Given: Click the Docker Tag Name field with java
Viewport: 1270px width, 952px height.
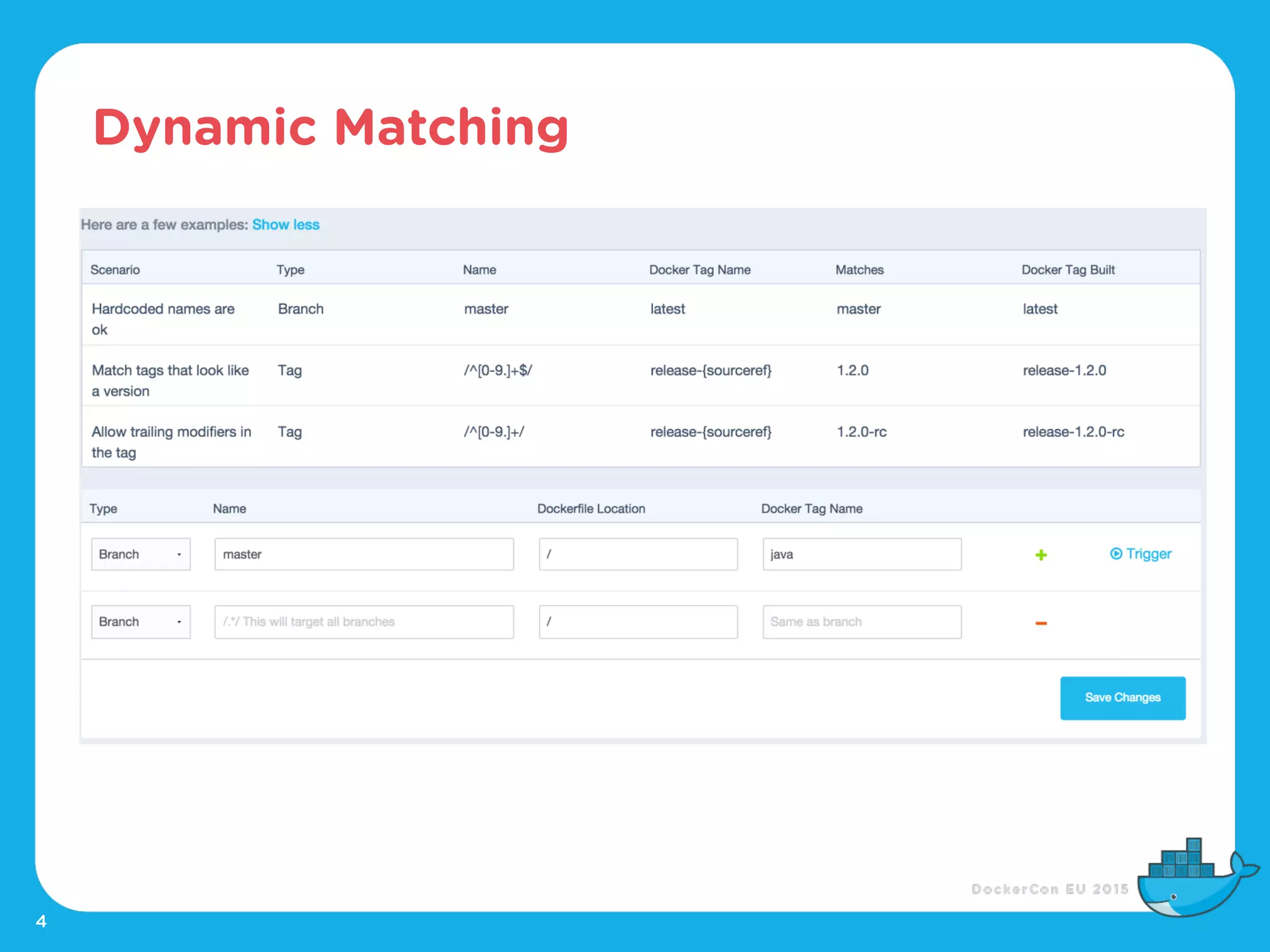Looking at the screenshot, I should click(x=861, y=554).
